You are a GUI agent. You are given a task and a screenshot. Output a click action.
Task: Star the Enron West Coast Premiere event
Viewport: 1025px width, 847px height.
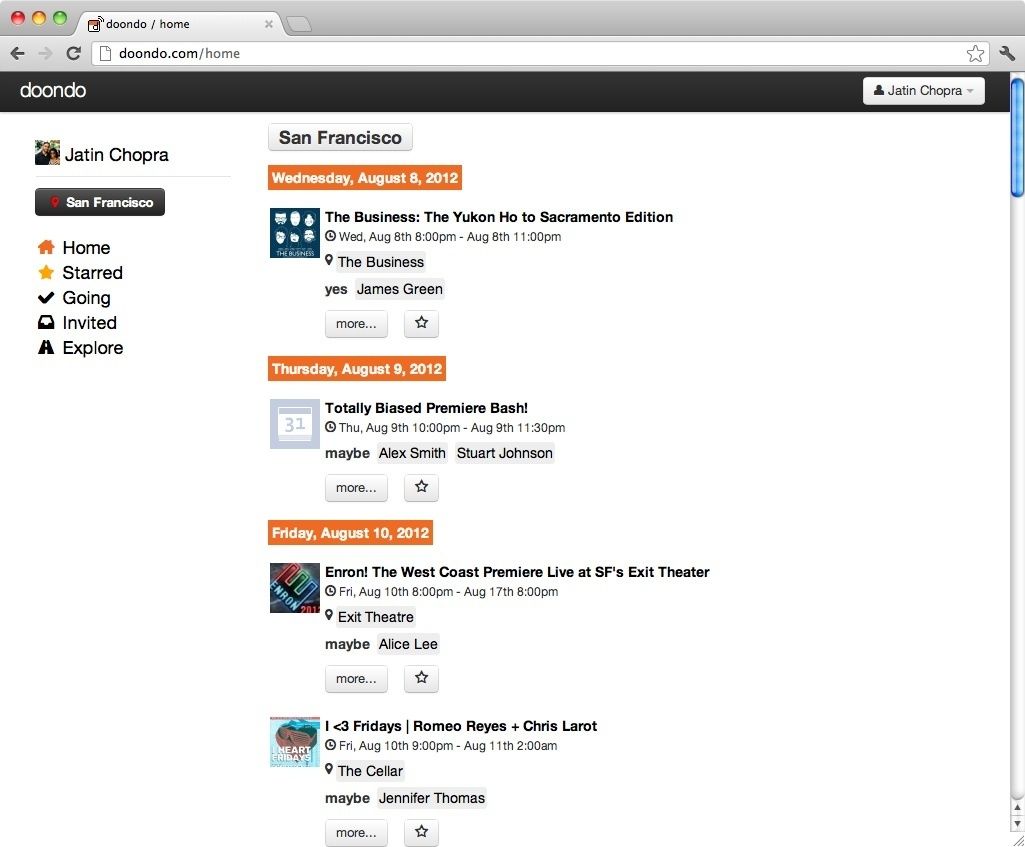click(421, 678)
